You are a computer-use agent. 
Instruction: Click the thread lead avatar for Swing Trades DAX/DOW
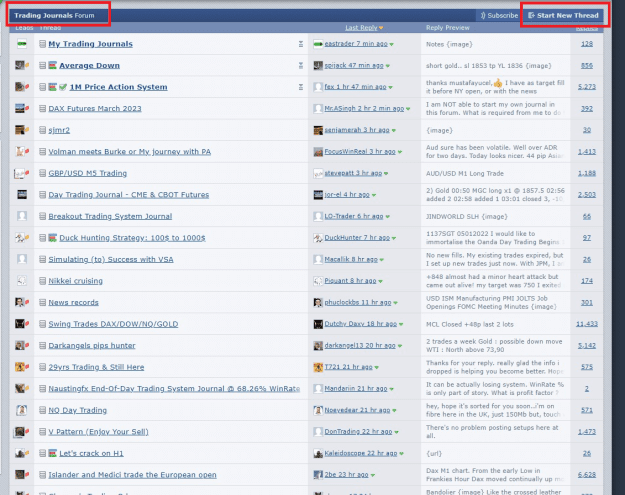pos(20,324)
